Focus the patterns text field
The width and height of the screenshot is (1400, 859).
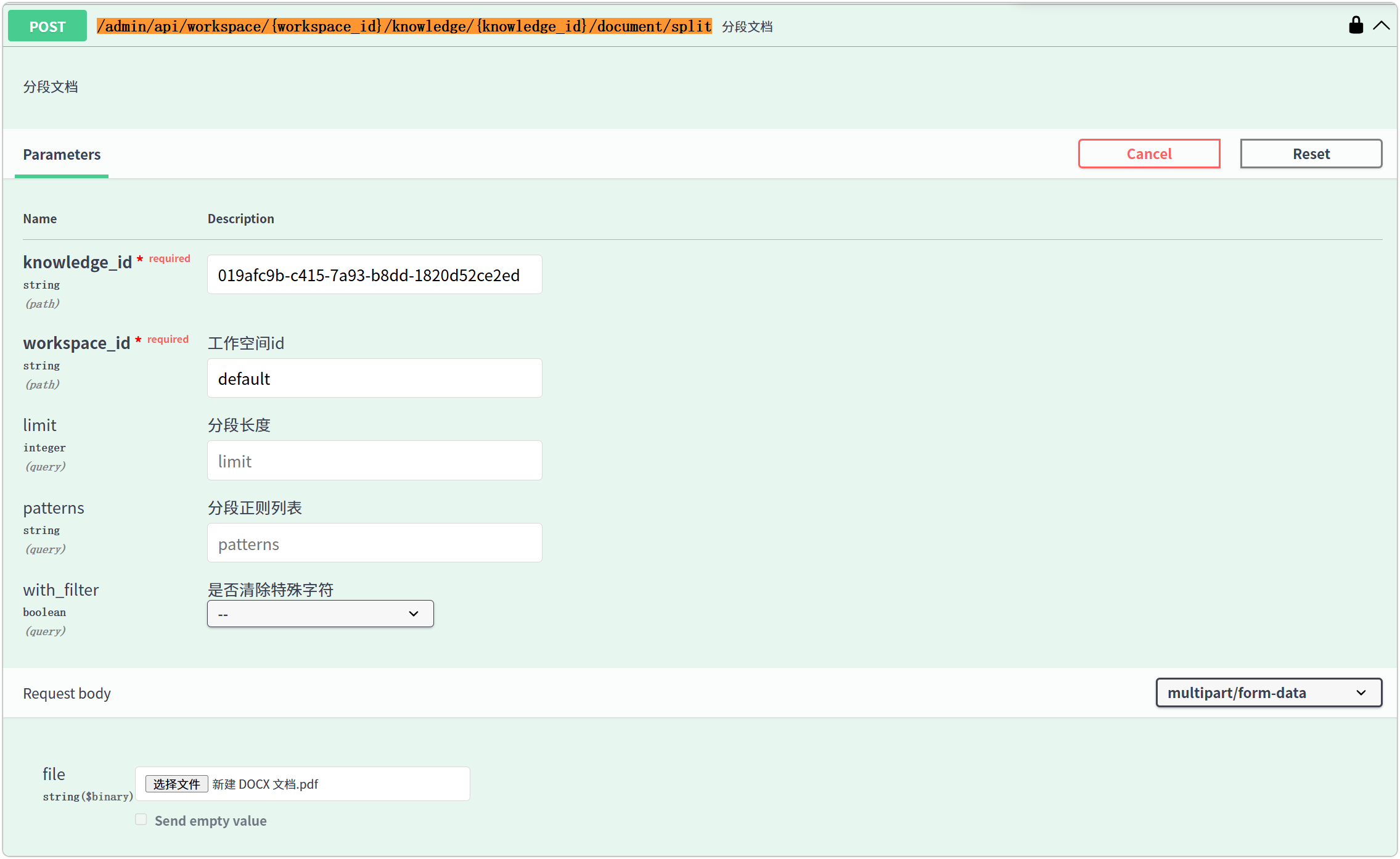coord(374,543)
